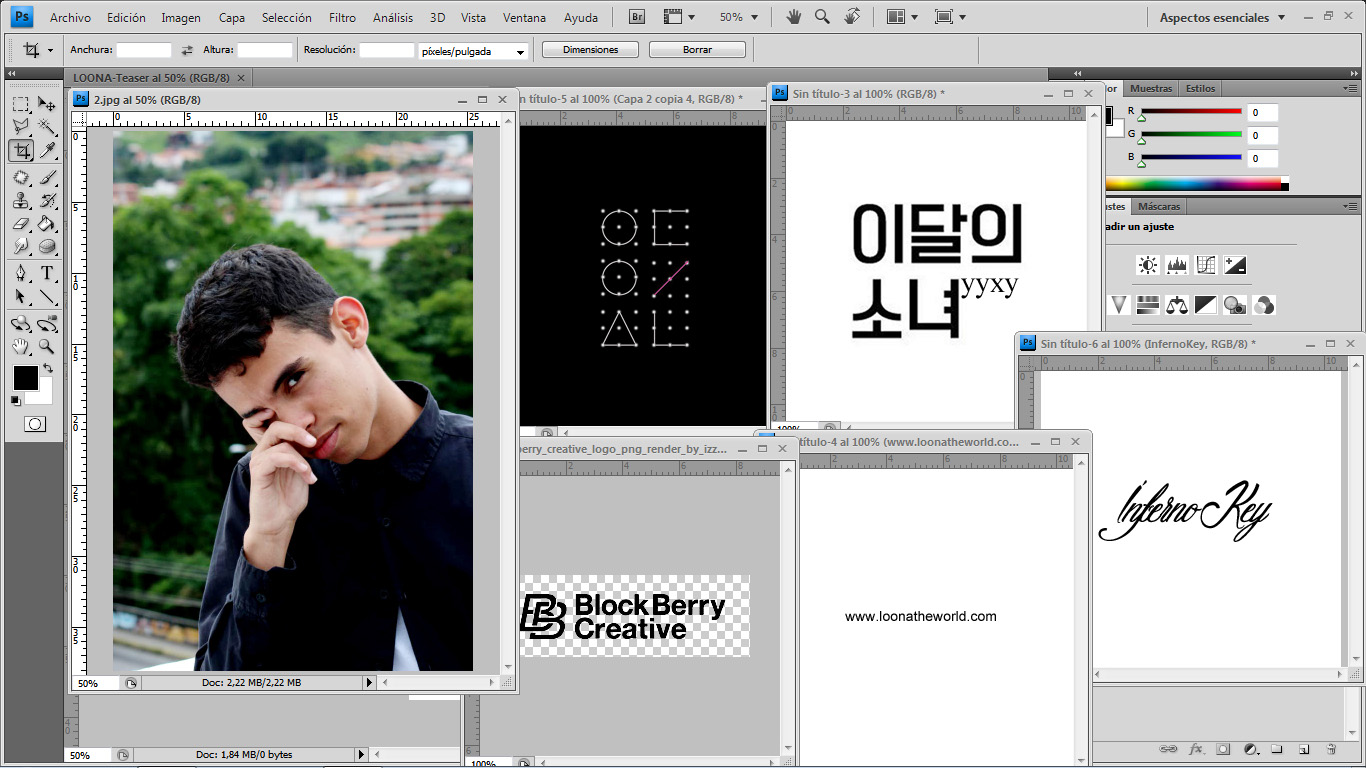Switch to the Máscaras tab
The image size is (1366, 768).
tap(1159, 206)
